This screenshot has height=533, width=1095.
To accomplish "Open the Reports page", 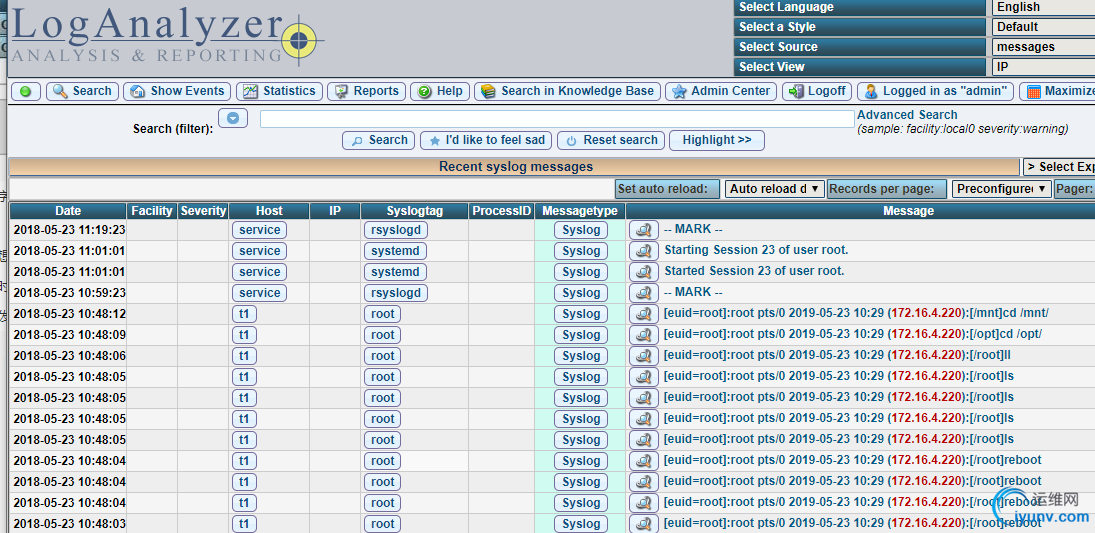I will 366,92.
